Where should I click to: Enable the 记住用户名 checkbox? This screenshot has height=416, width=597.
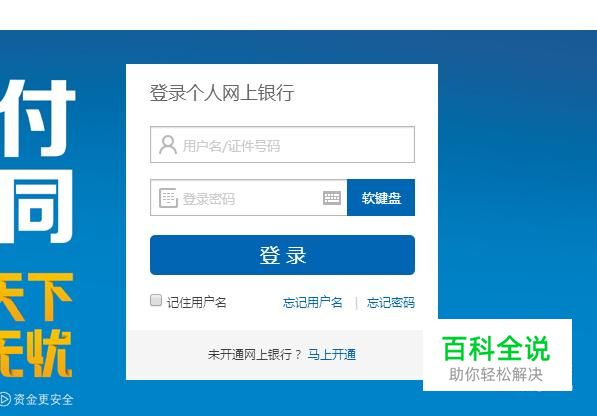click(x=156, y=300)
